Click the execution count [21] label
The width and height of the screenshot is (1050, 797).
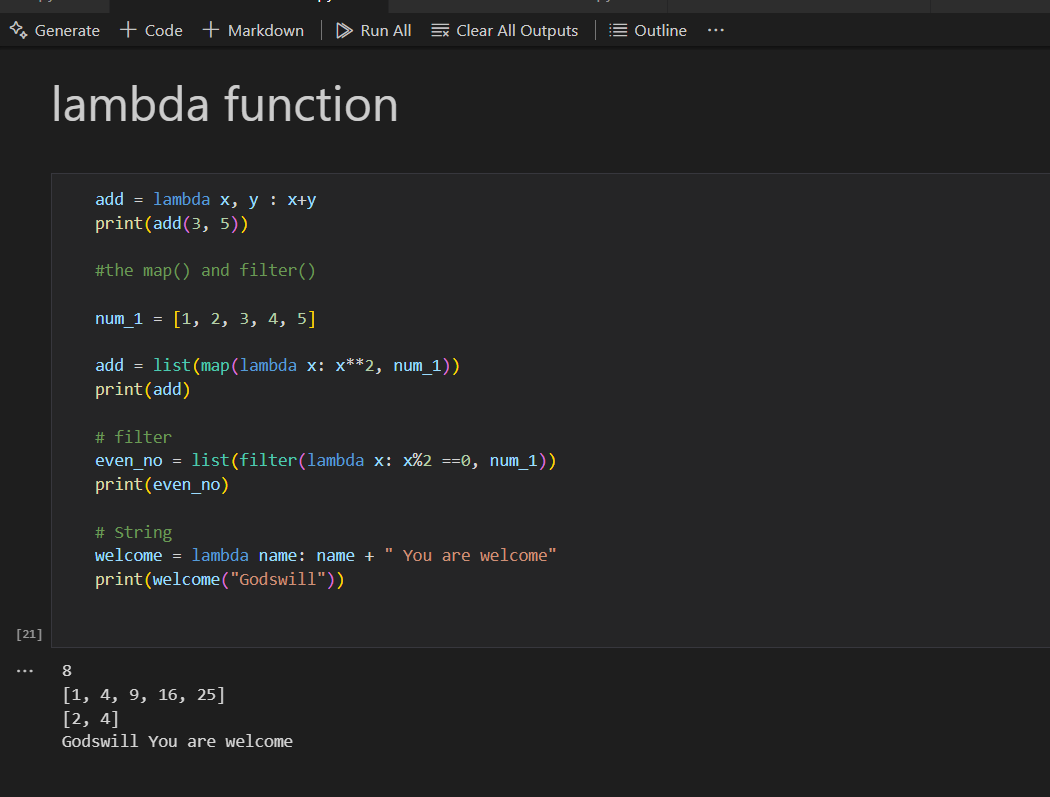[30, 634]
